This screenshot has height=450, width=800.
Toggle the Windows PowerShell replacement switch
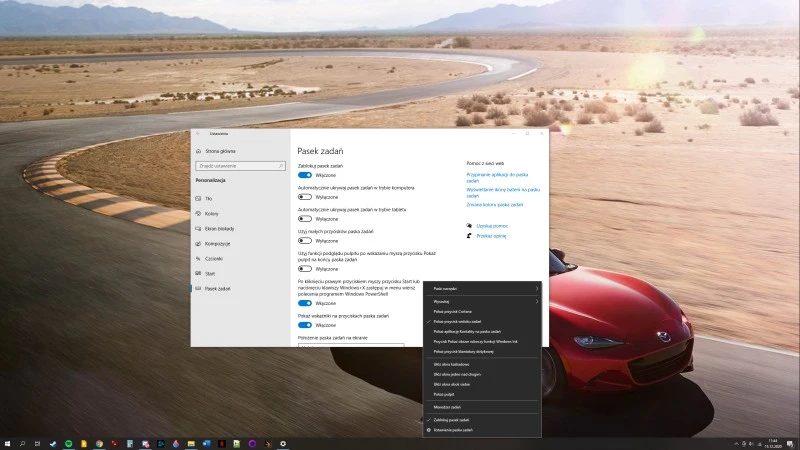point(305,303)
